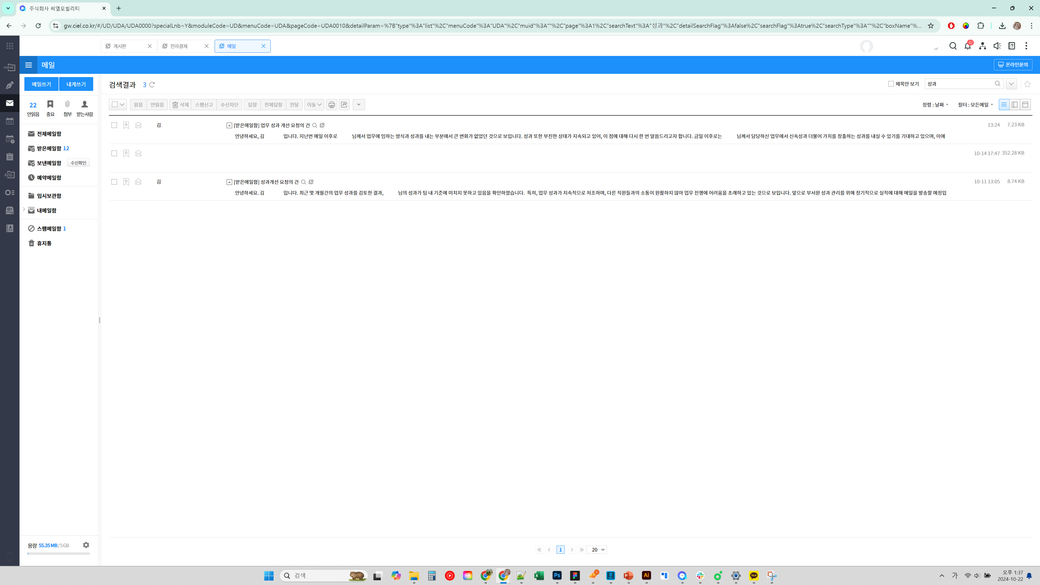Click the 온라인문의 button
The width and height of the screenshot is (1040, 585).
point(1013,65)
